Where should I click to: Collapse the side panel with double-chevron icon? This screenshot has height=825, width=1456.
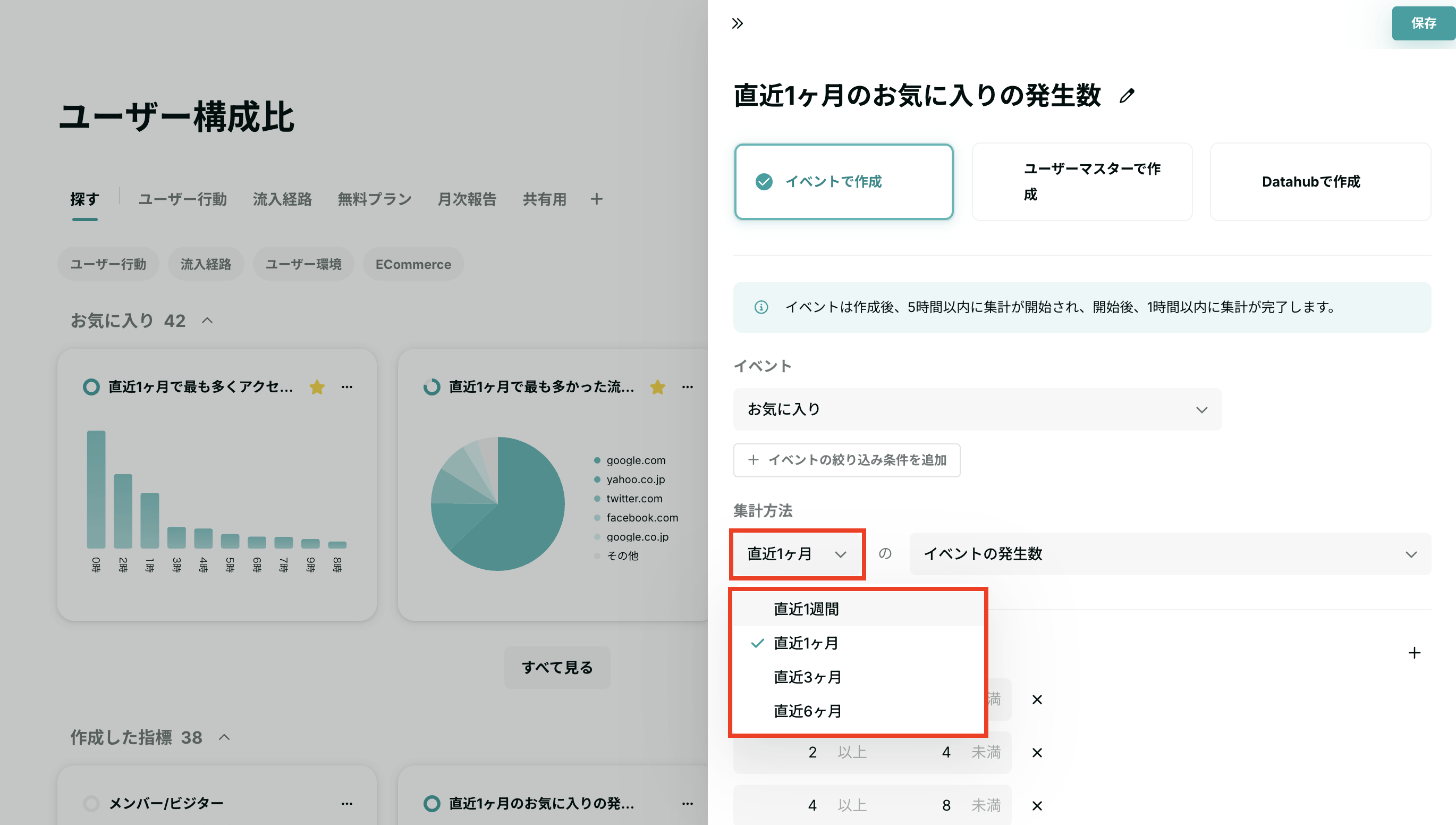point(737,23)
